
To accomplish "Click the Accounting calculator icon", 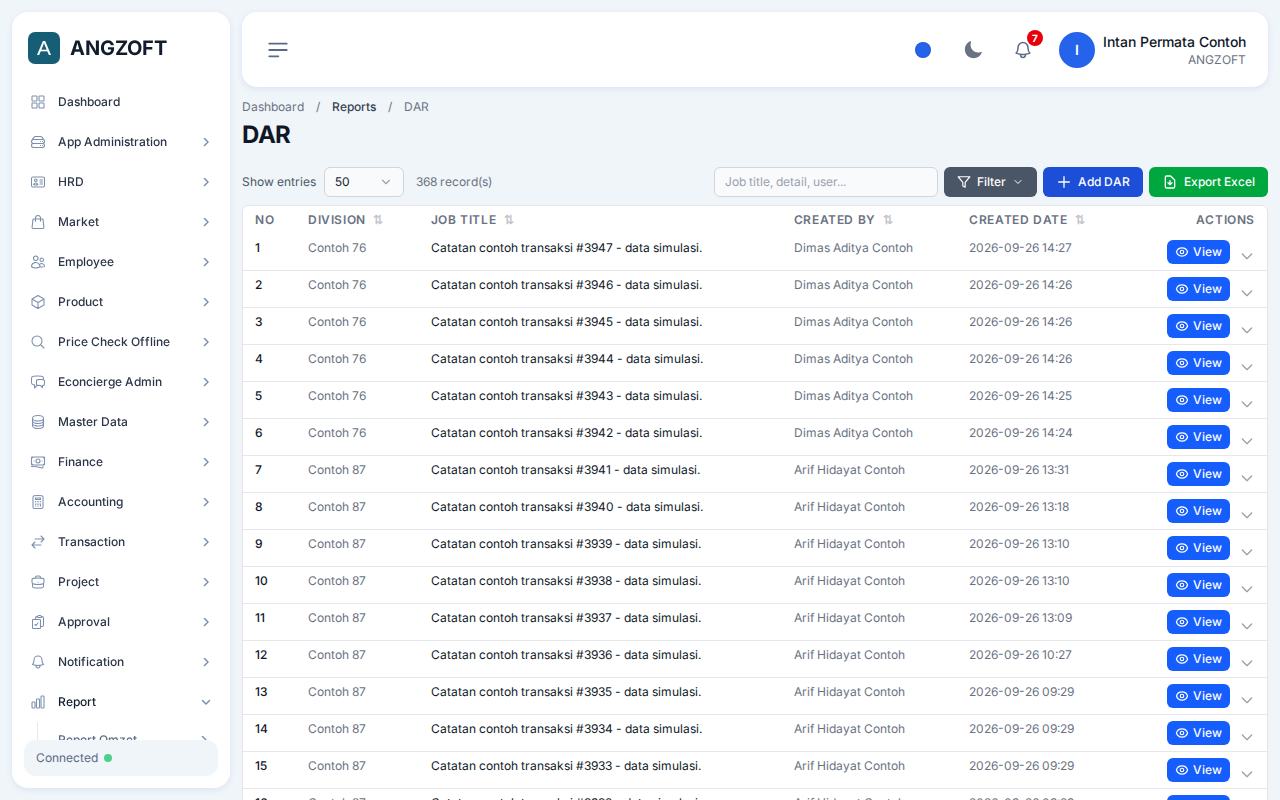I will click(38, 502).
